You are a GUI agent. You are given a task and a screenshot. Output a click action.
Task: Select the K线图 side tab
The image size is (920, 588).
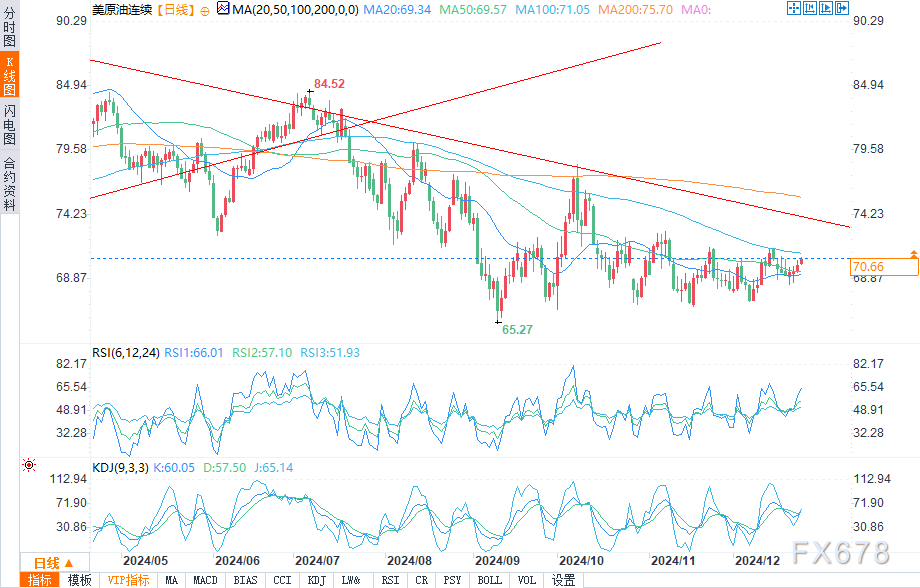9,76
